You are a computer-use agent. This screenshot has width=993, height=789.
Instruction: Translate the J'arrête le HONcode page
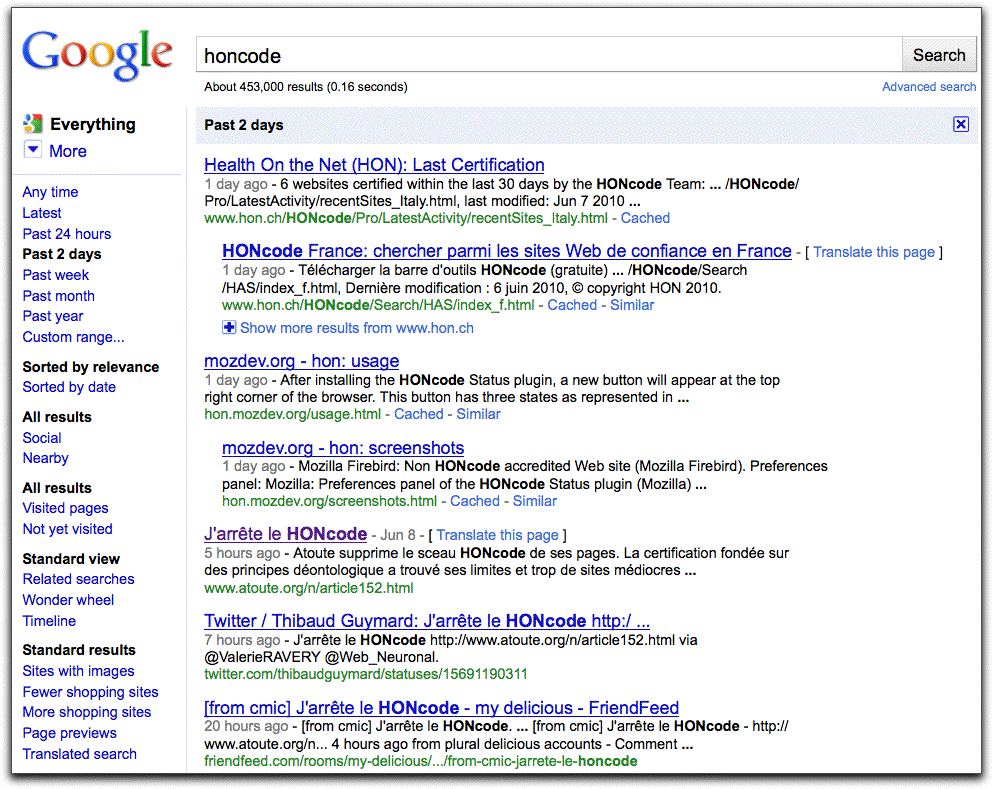(498, 535)
